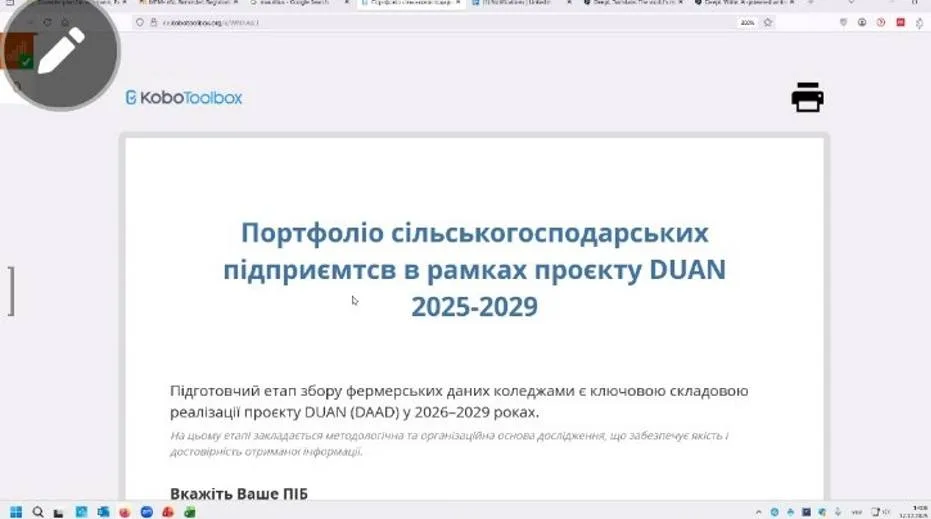Close the active KoboToolbox form tab
The height and width of the screenshot is (519, 931).
(x=459, y=4)
